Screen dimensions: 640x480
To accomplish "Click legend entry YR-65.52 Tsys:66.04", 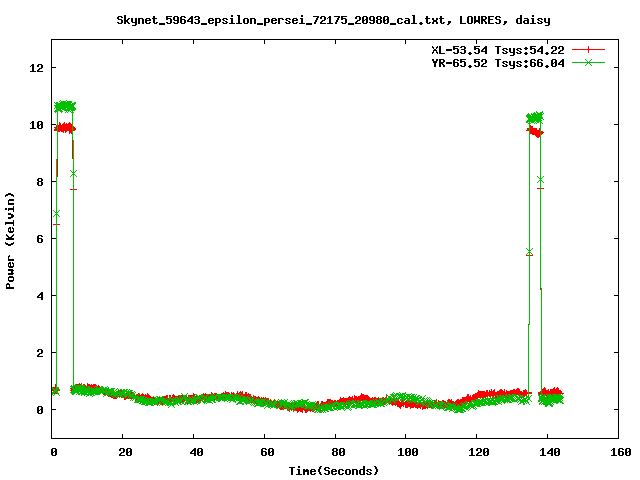I will point(498,63).
